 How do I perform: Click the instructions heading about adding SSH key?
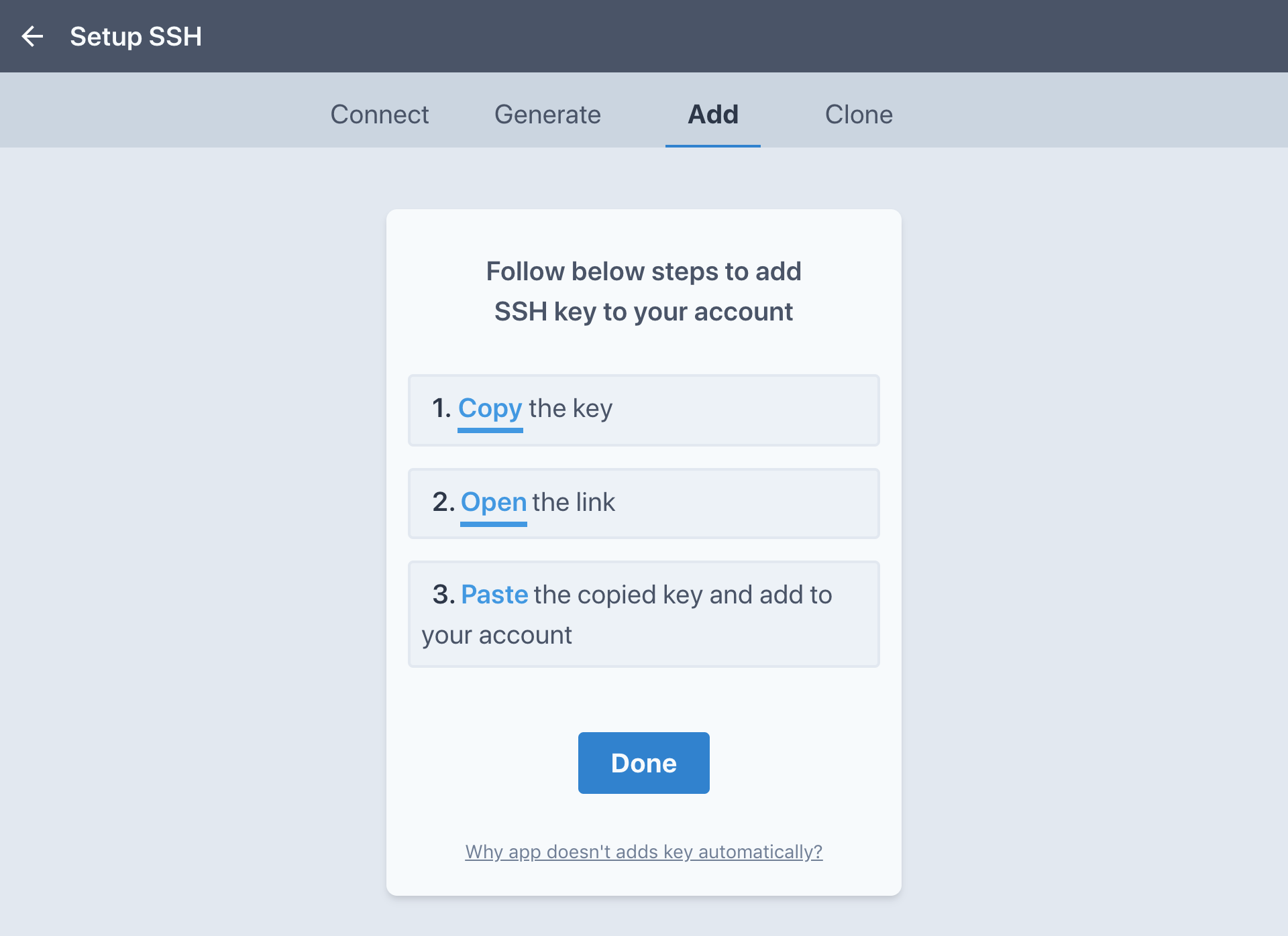click(x=643, y=290)
